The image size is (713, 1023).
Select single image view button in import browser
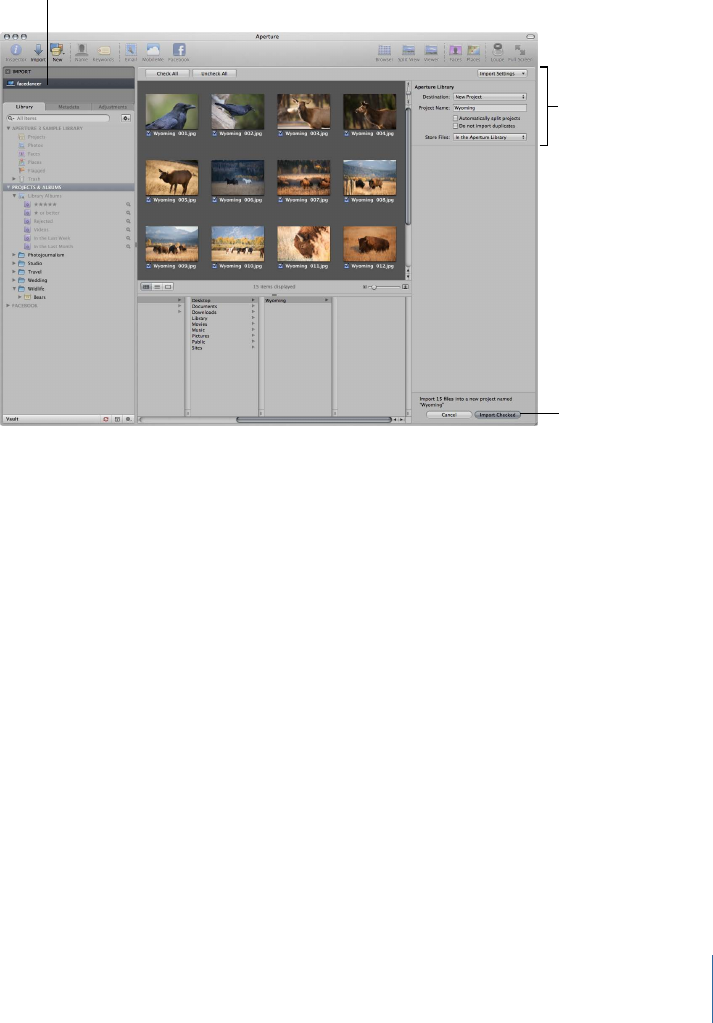(x=168, y=286)
